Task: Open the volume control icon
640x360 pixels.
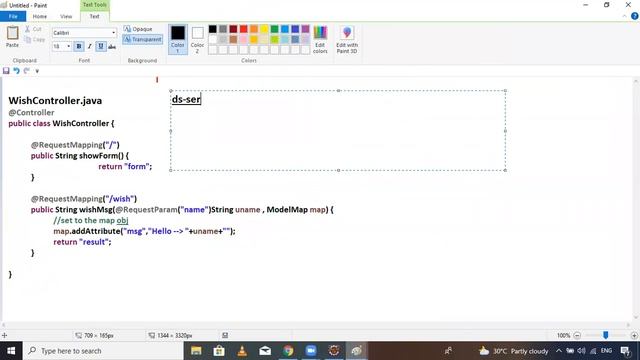Action: [582, 351]
